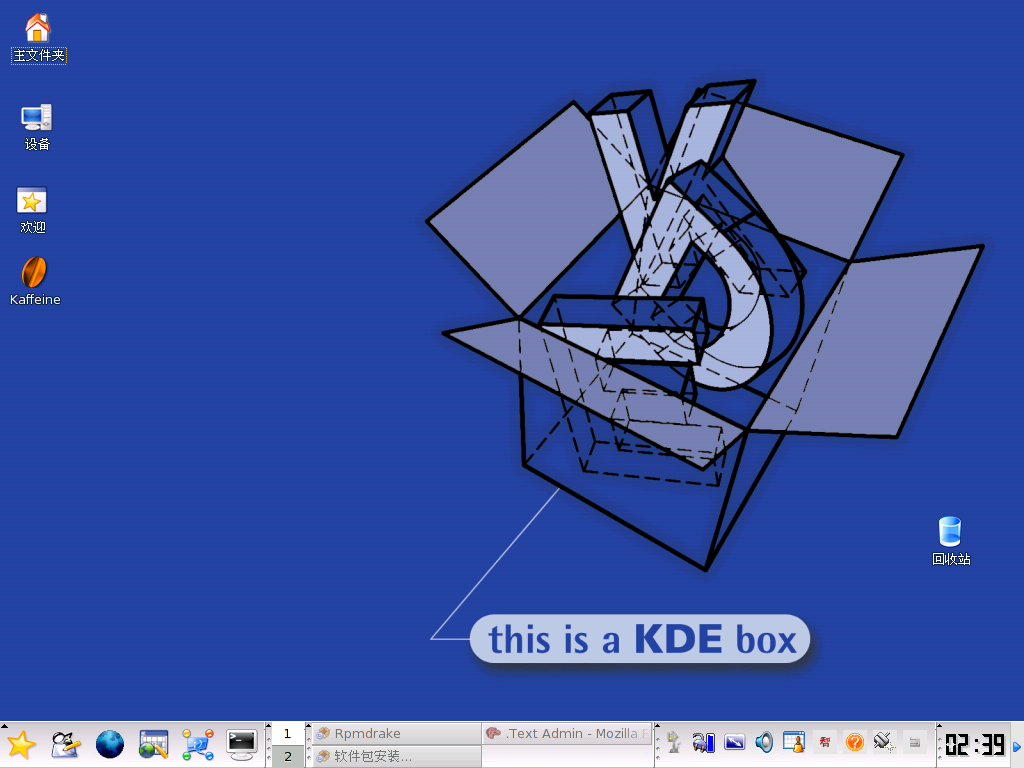Open the 欢迎 welcome desktop icon
1024x768 pixels.
[x=32, y=201]
